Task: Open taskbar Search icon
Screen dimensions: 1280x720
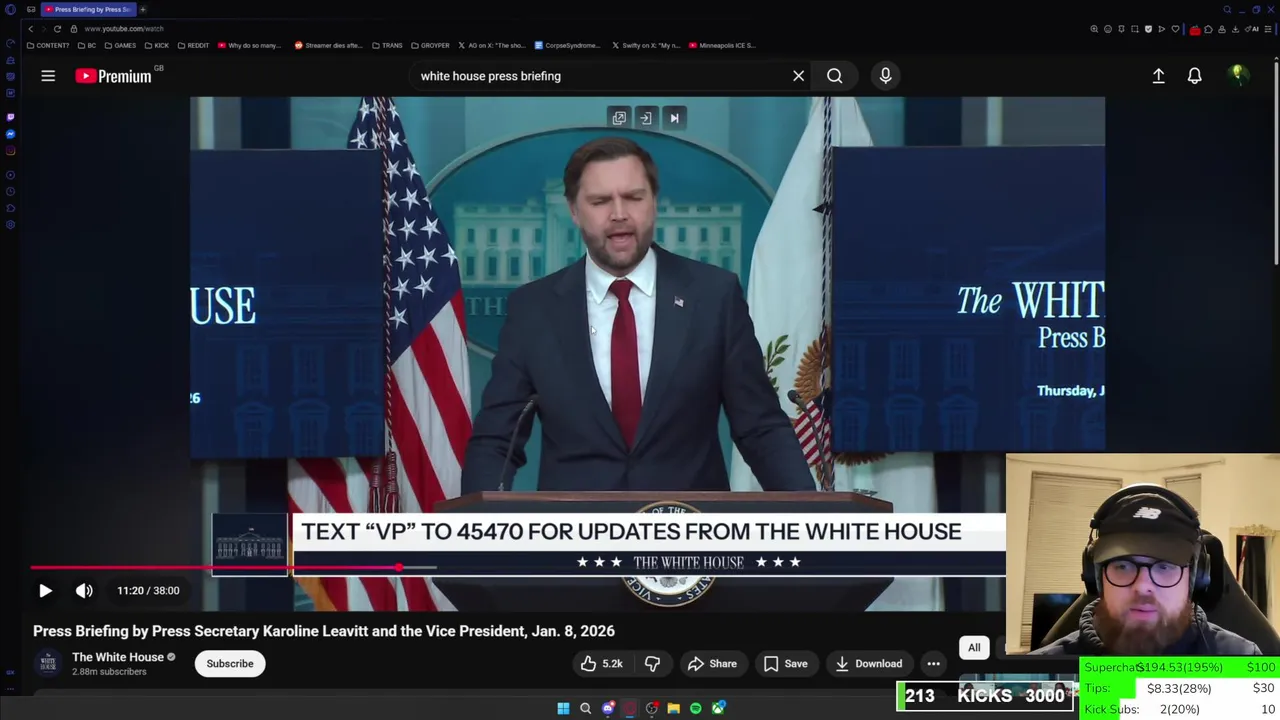Action: click(x=585, y=709)
